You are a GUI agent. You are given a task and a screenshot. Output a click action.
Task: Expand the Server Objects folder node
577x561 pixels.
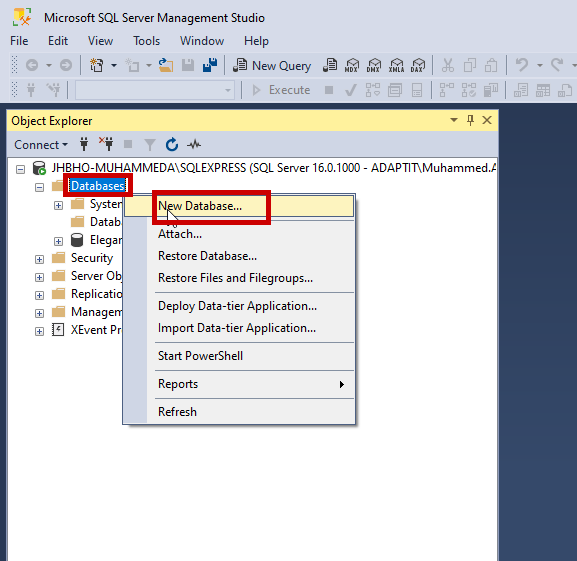click(x=39, y=277)
